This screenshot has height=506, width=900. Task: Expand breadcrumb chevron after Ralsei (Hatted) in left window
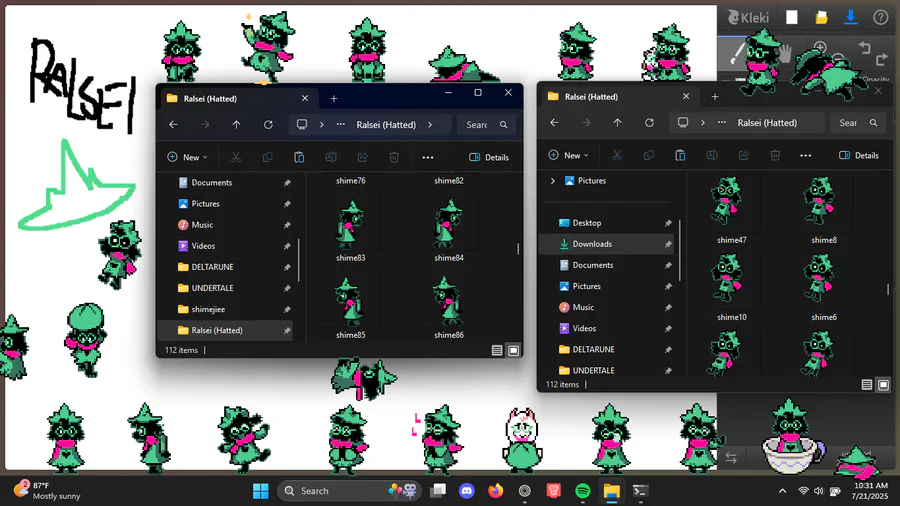(x=430, y=124)
